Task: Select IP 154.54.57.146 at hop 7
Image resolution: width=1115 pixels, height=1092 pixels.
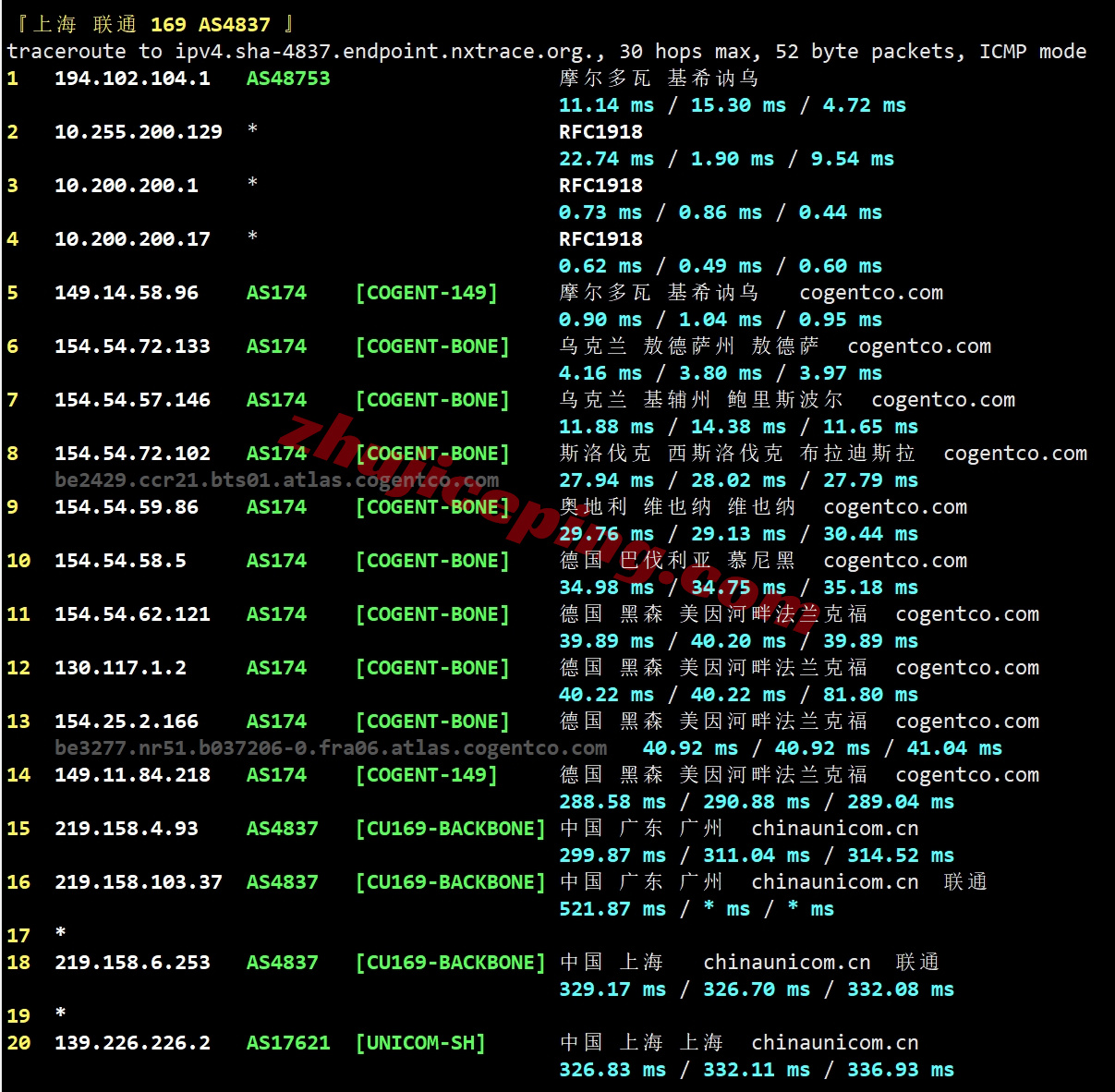Action: pos(132,400)
